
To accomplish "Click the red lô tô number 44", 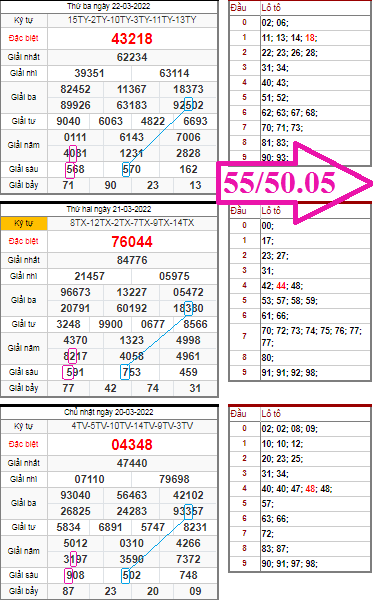I will pyautogui.click(x=281, y=286).
